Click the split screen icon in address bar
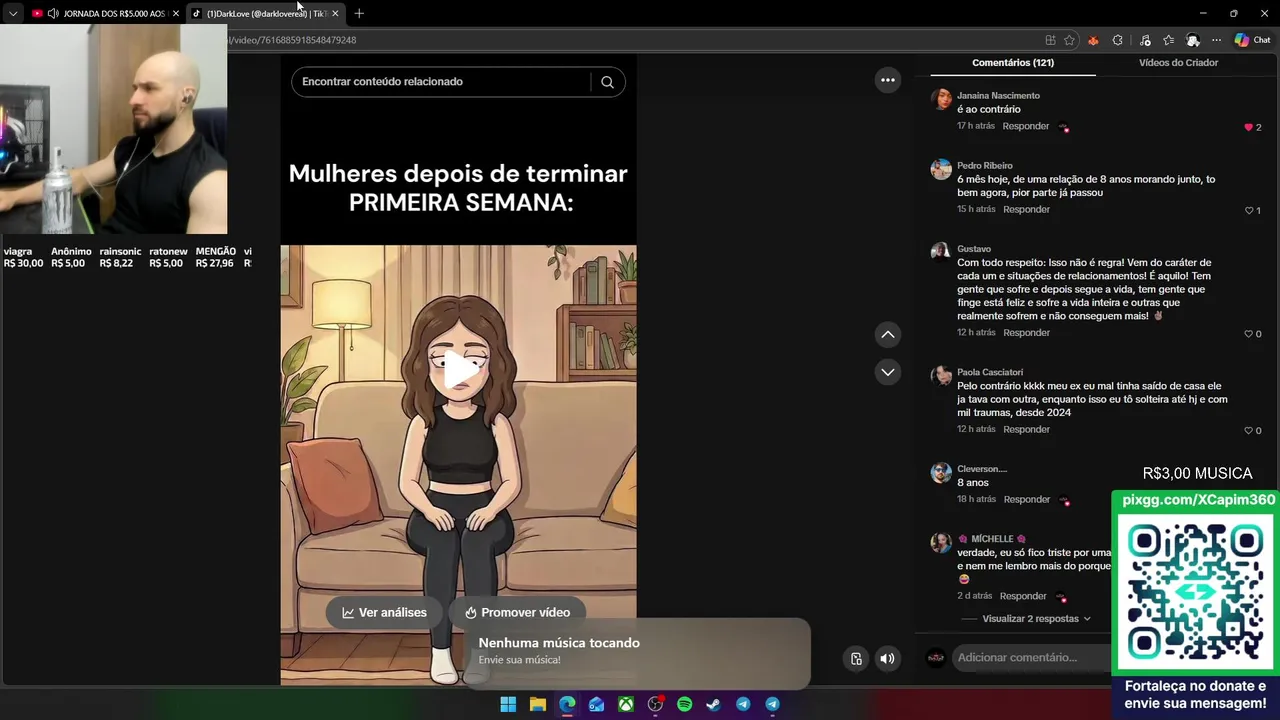The height and width of the screenshot is (720, 1280). 1050,40
